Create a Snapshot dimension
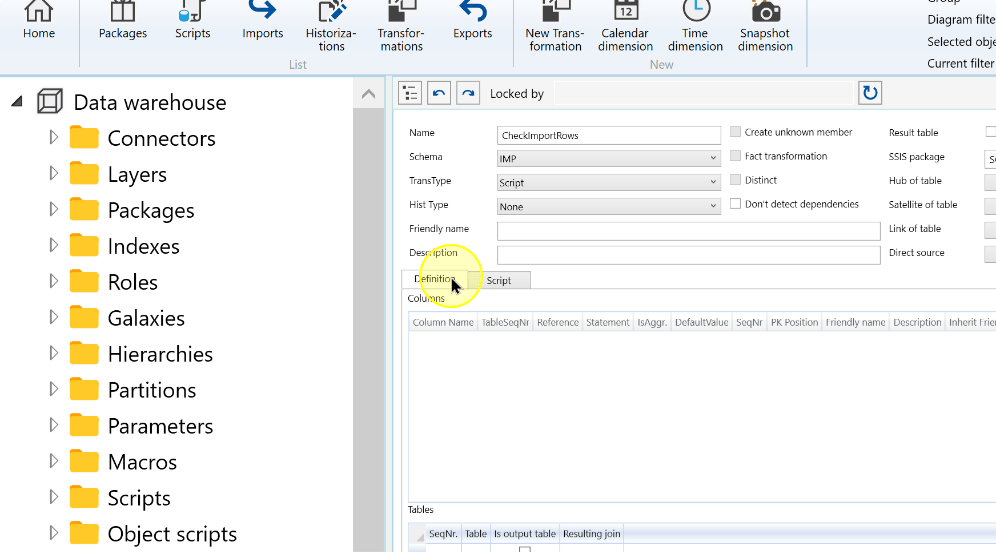Image resolution: width=996 pixels, height=552 pixels. click(x=765, y=27)
